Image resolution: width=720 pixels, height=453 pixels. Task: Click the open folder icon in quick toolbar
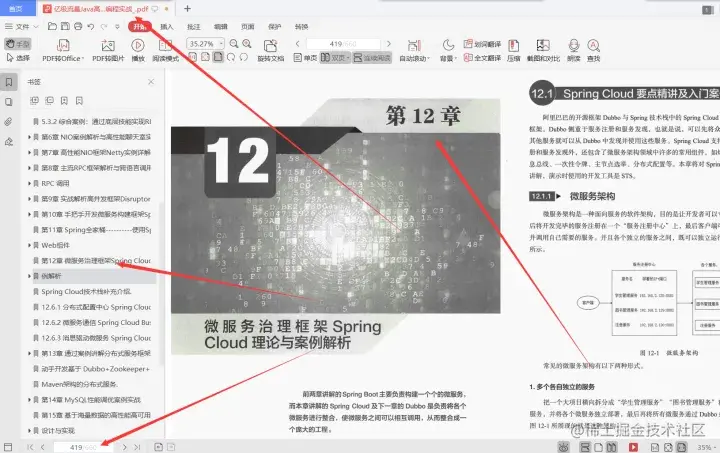tap(52, 27)
